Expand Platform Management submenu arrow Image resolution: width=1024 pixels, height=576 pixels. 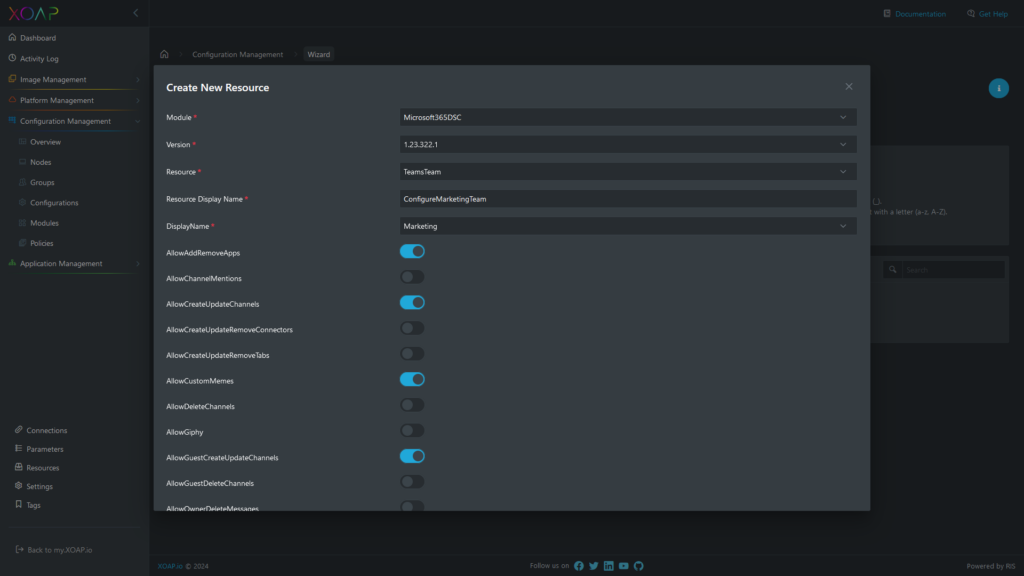(138, 101)
